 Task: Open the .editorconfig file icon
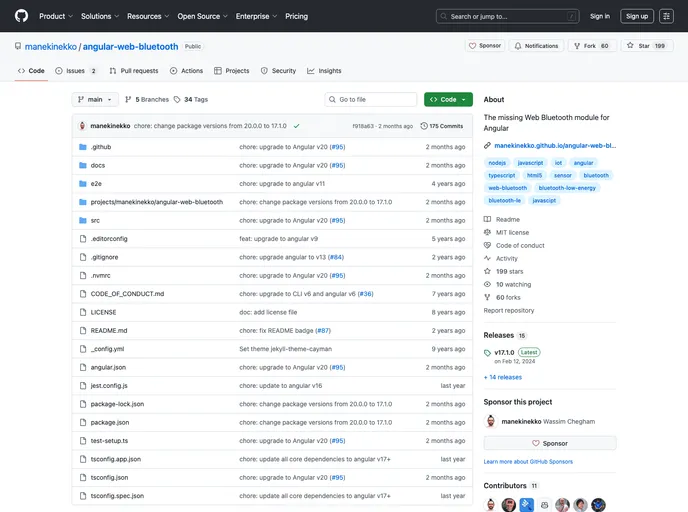(x=82, y=239)
